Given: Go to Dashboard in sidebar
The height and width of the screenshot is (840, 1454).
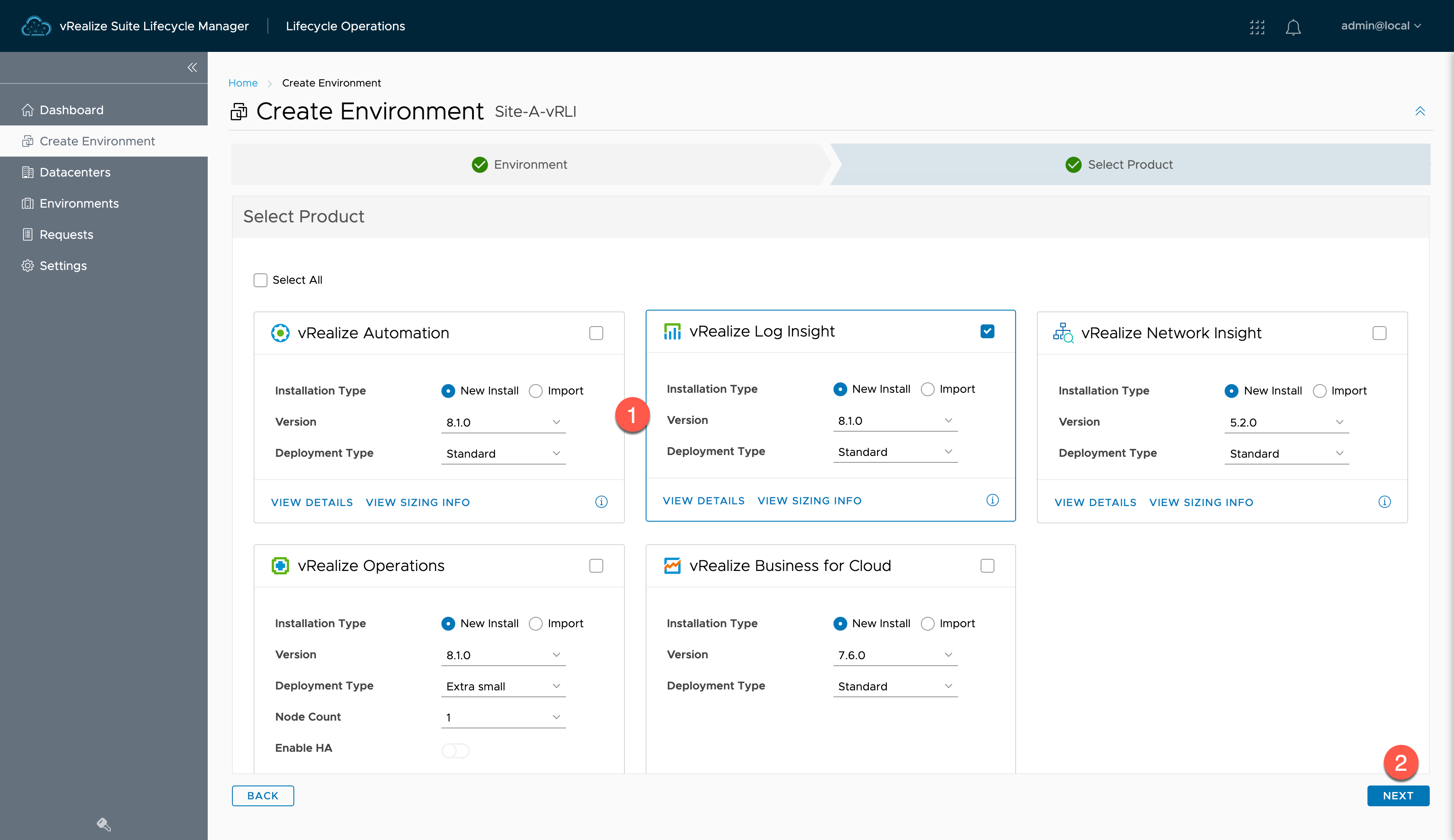Looking at the screenshot, I should [104, 109].
